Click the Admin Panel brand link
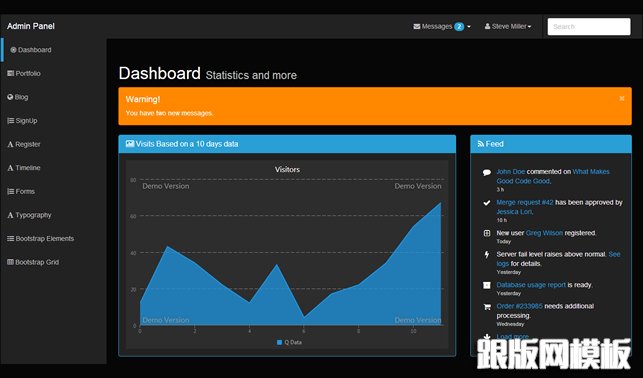The width and height of the screenshot is (643, 378). pyautogui.click(x=31, y=26)
